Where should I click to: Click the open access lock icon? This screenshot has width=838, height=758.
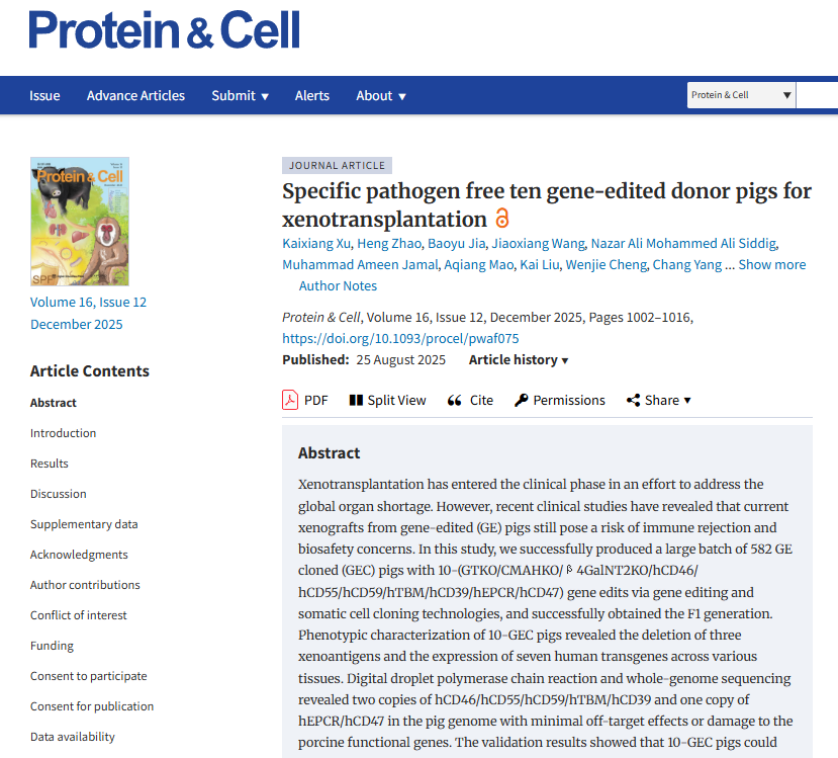pyautogui.click(x=502, y=219)
